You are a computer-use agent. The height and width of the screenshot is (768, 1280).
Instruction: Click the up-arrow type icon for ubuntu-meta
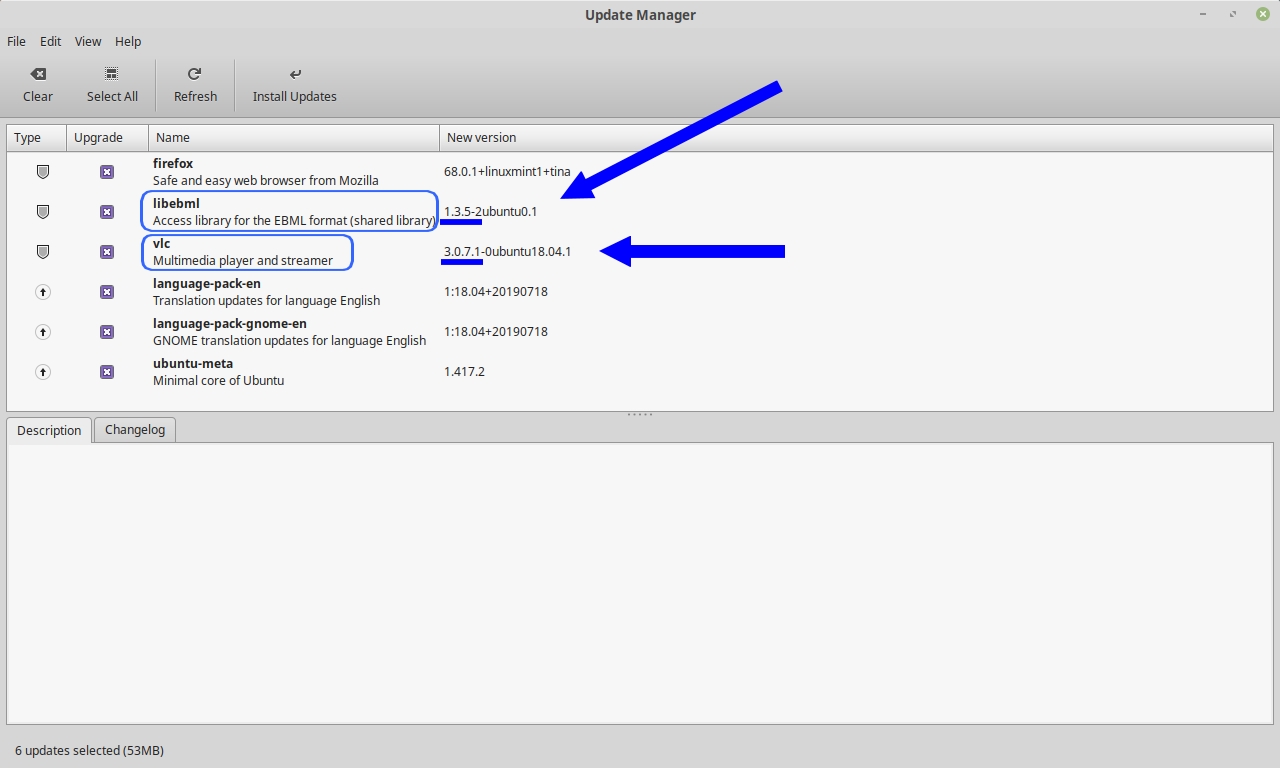43,372
